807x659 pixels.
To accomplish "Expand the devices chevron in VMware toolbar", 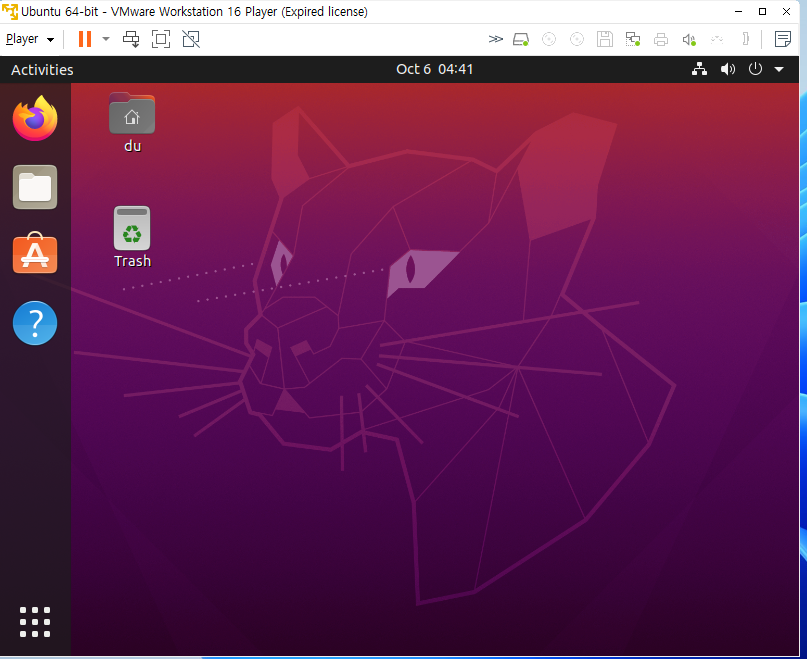I will (x=495, y=39).
